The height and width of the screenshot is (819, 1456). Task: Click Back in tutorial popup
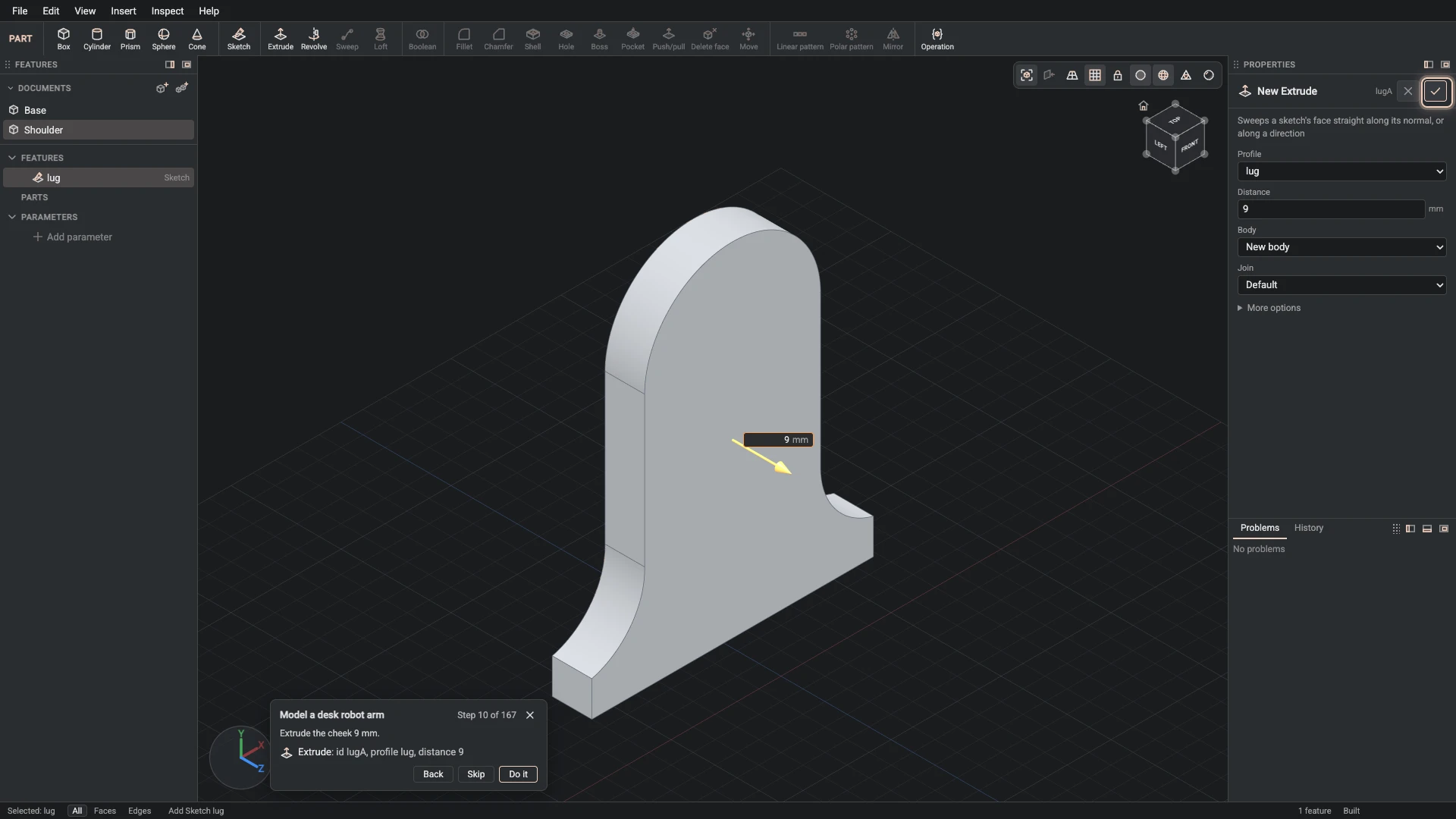pyautogui.click(x=433, y=774)
